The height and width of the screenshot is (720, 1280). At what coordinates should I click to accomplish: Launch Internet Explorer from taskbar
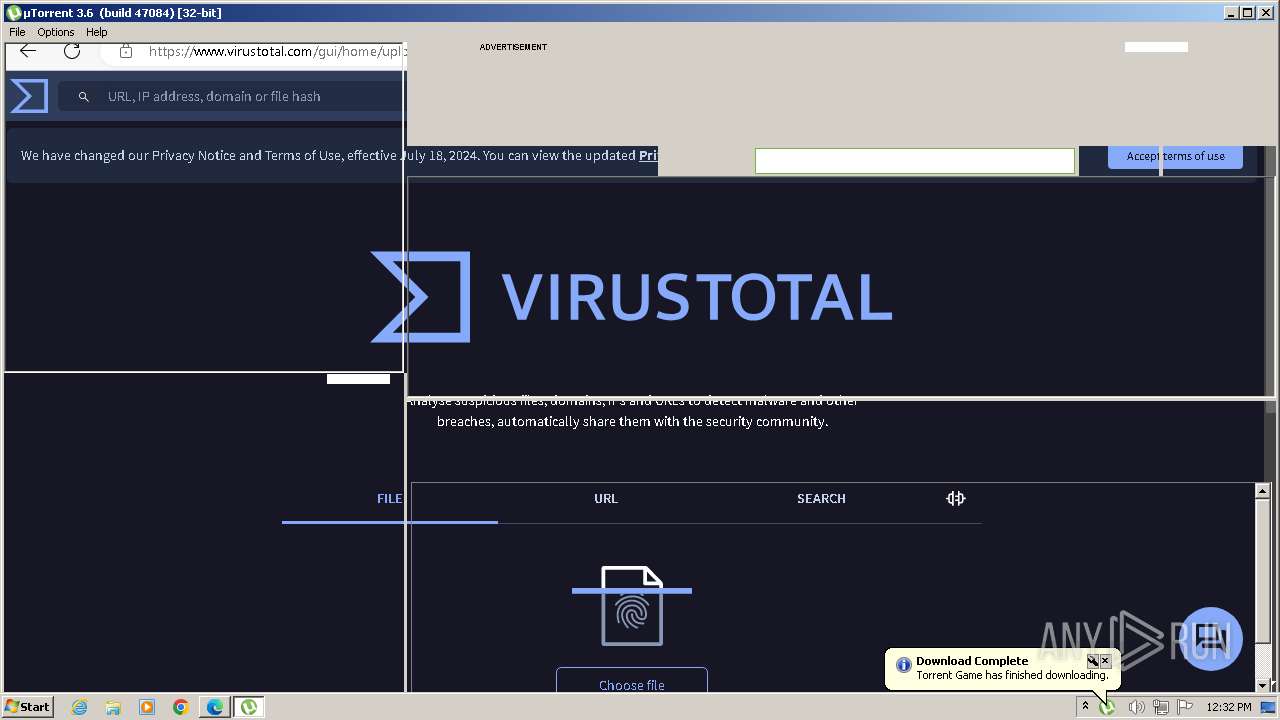click(x=79, y=707)
